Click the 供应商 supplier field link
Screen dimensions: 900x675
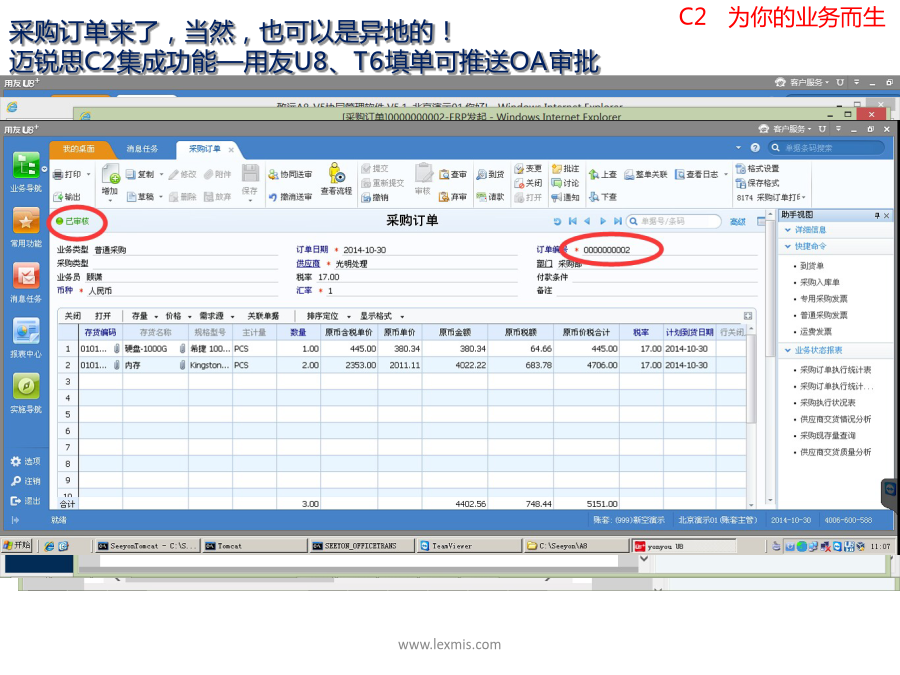(x=308, y=263)
